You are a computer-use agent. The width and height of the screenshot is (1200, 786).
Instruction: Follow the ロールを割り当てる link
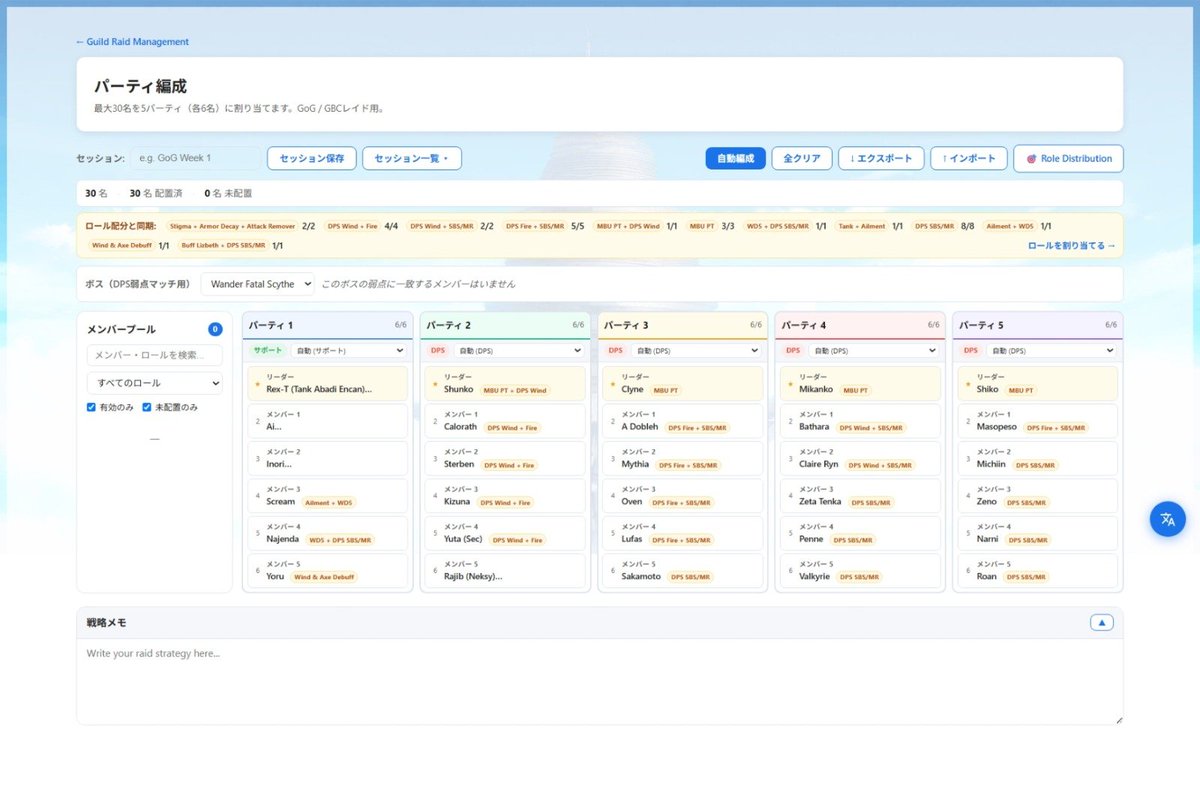[x=1071, y=245]
